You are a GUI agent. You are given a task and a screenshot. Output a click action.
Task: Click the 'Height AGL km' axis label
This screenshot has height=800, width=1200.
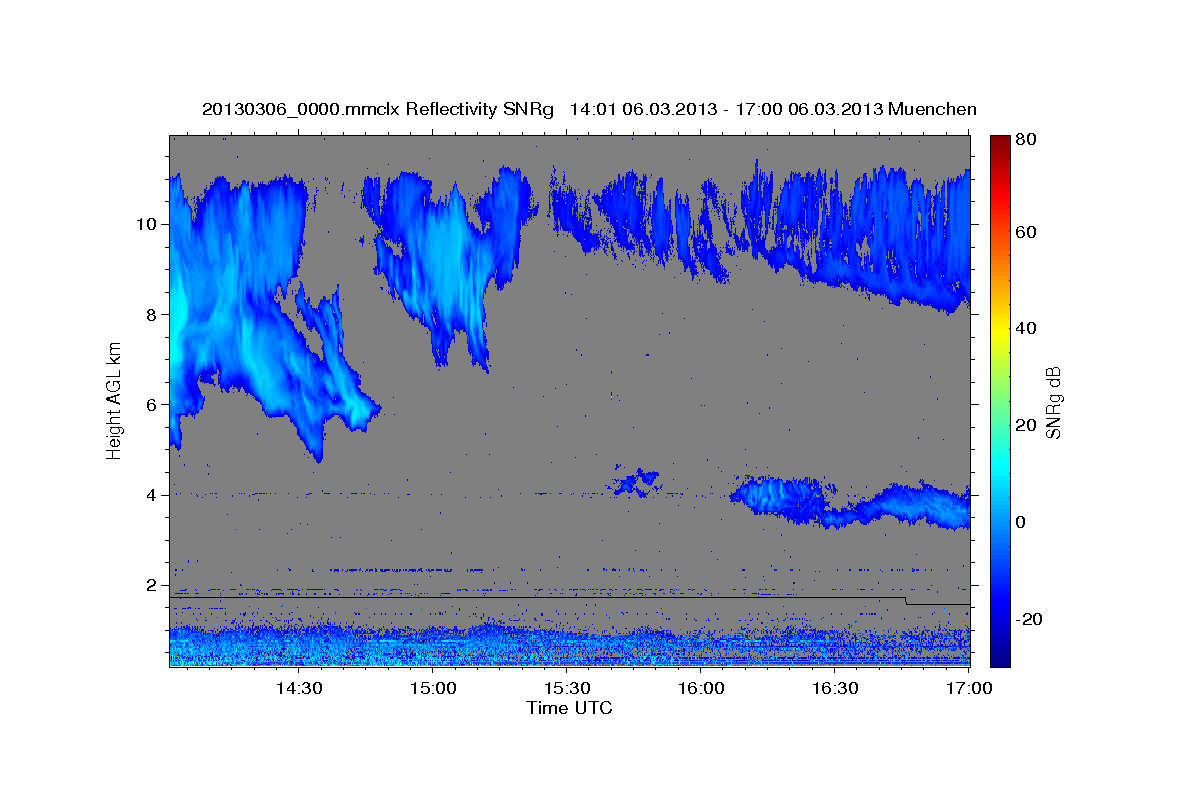click(115, 402)
